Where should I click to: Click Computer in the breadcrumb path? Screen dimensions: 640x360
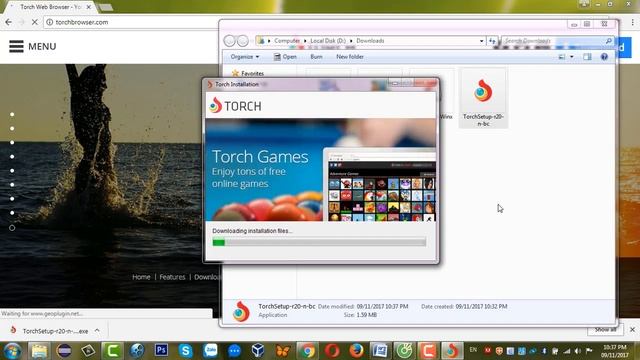(x=287, y=41)
